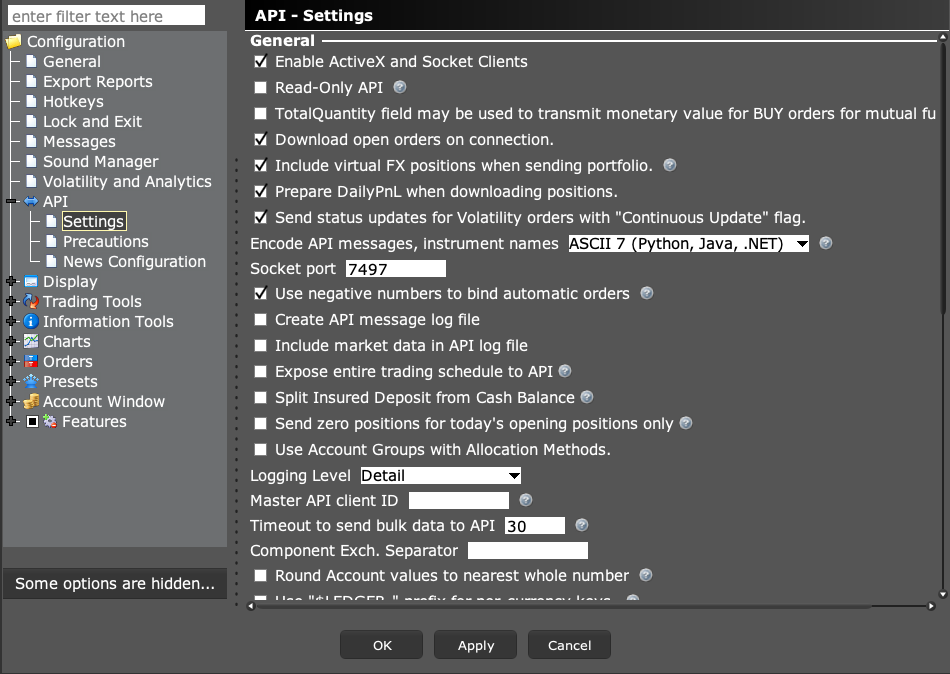Click the Display monitor icon
950x674 pixels.
pos(31,281)
